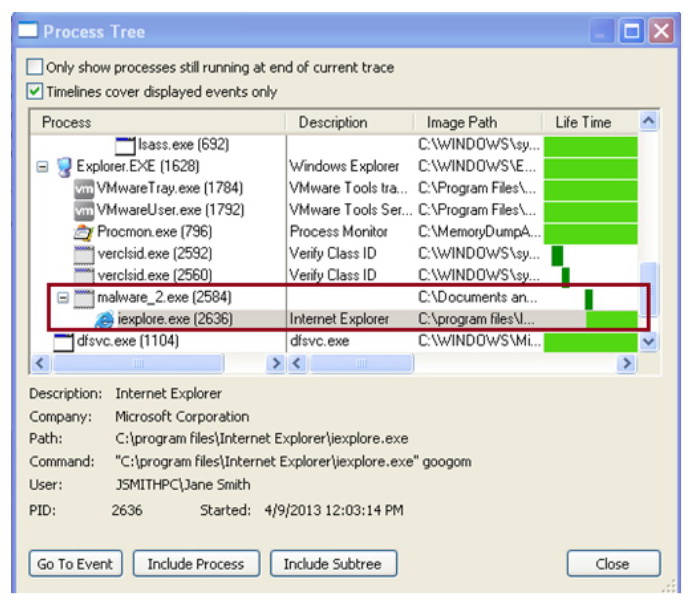Screen dimensions: 691x603
Task: Click the 'Process Monitor' description cell
Action: (338, 232)
